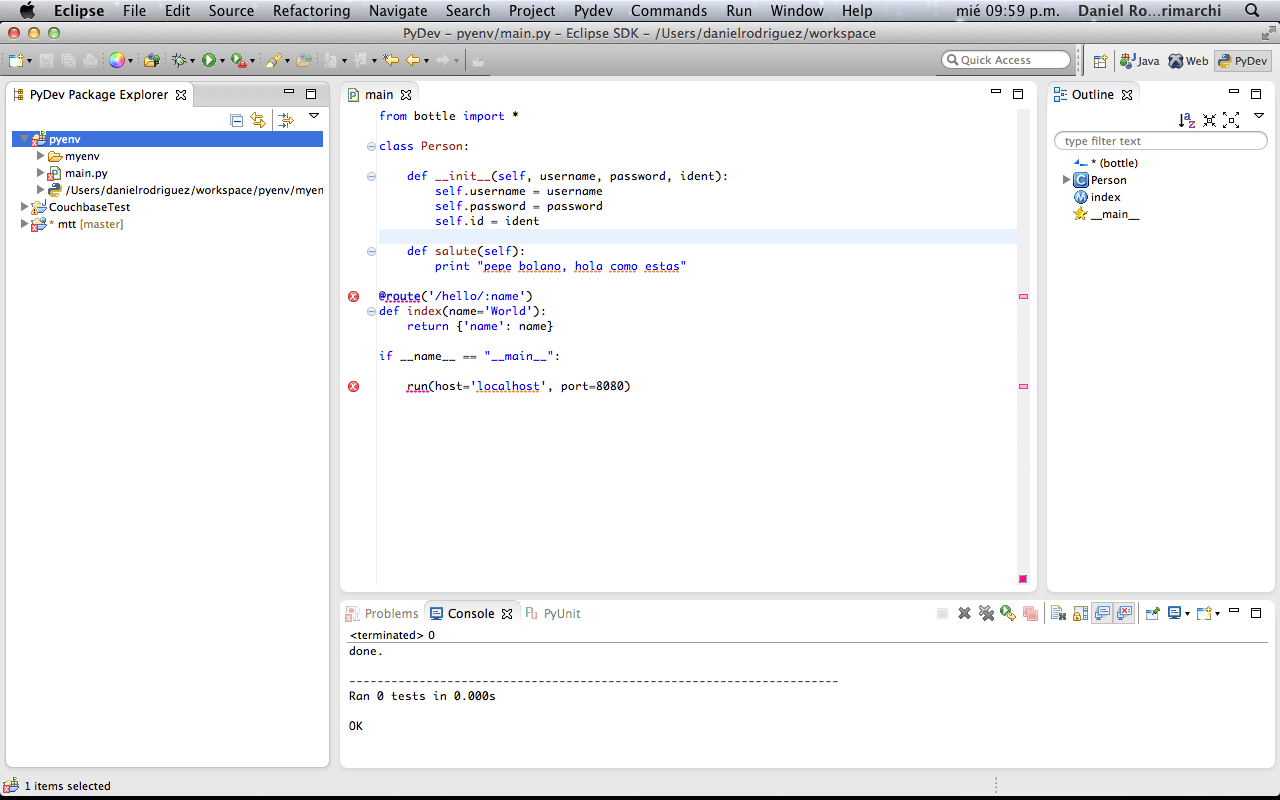The height and width of the screenshot is (800, 1280).
Task: Close the main editor tab
Action: click(406, 95)
